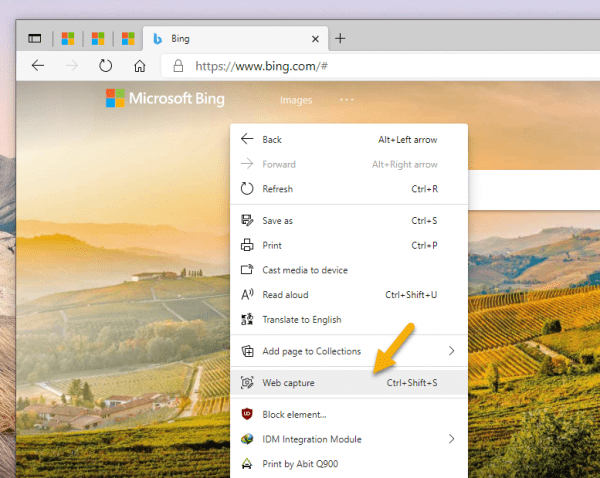Image resolution: width=600 pixels, height=478 pixels.
Task: Open a new tab with plus button
Action: coord(340,38)
